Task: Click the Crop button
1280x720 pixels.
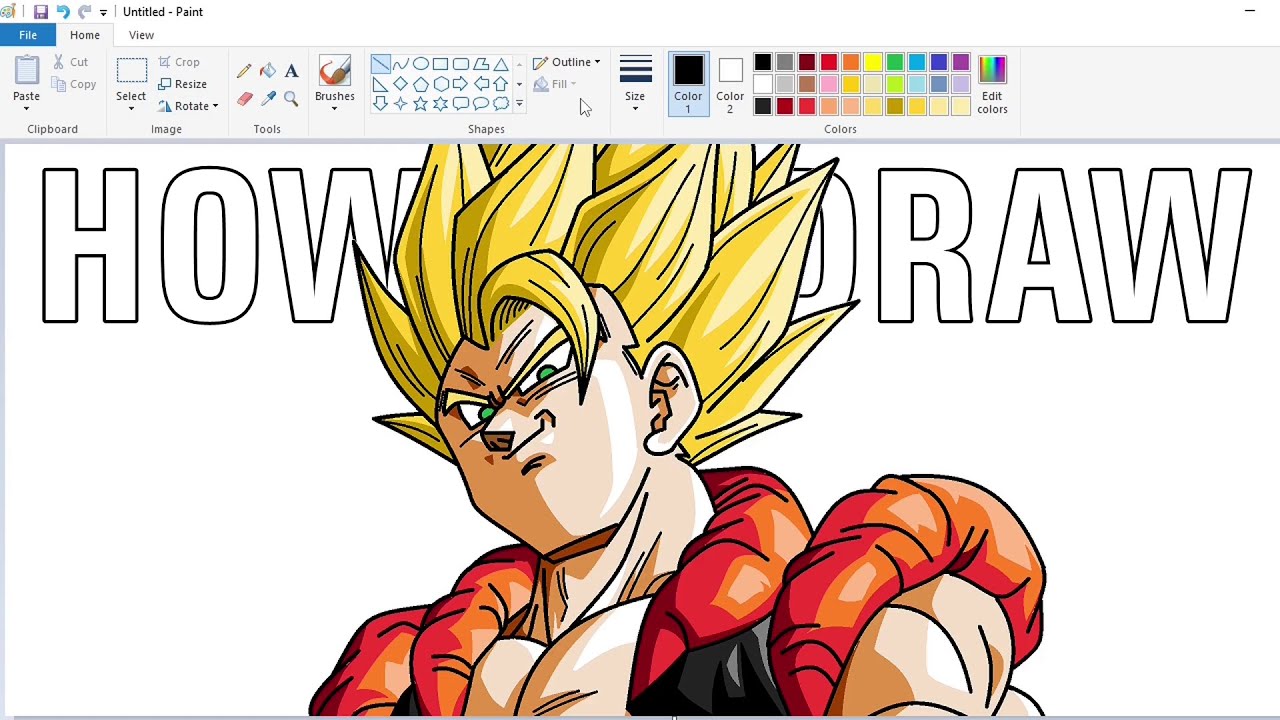Action: tap(179, 62)
